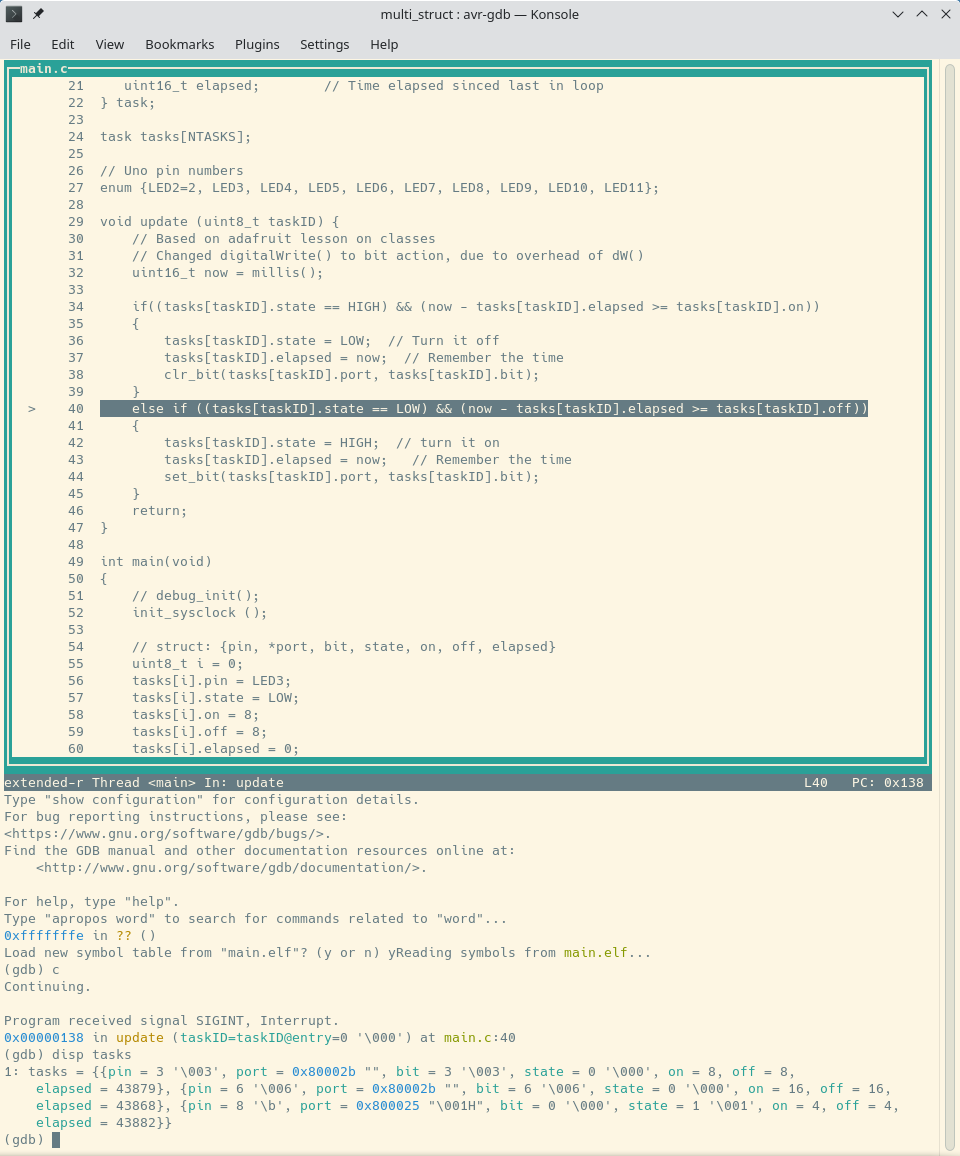Click the '0x00000138' address in output
Screen dimensions: 960x1156
[x=44, y=1037]
